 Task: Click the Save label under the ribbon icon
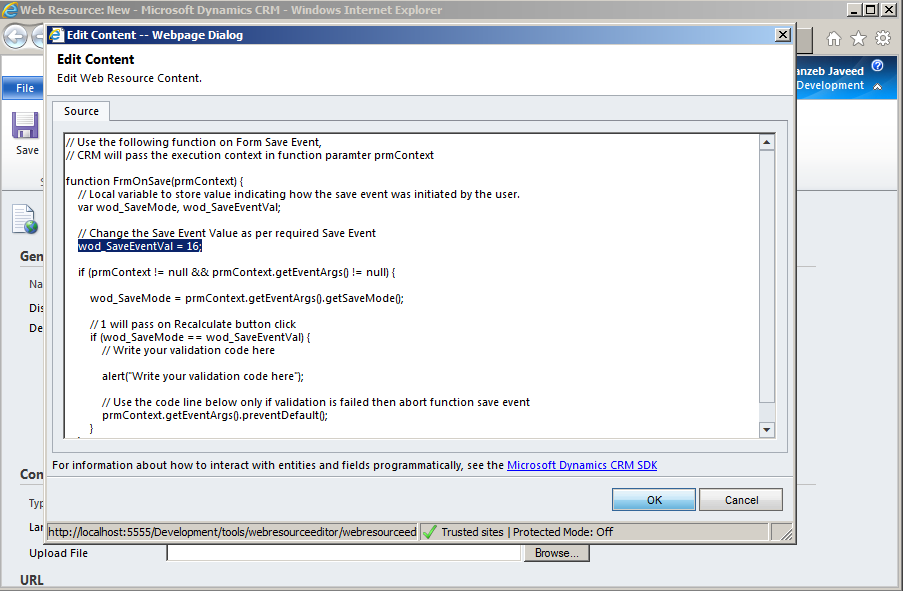tap(27, 150)
